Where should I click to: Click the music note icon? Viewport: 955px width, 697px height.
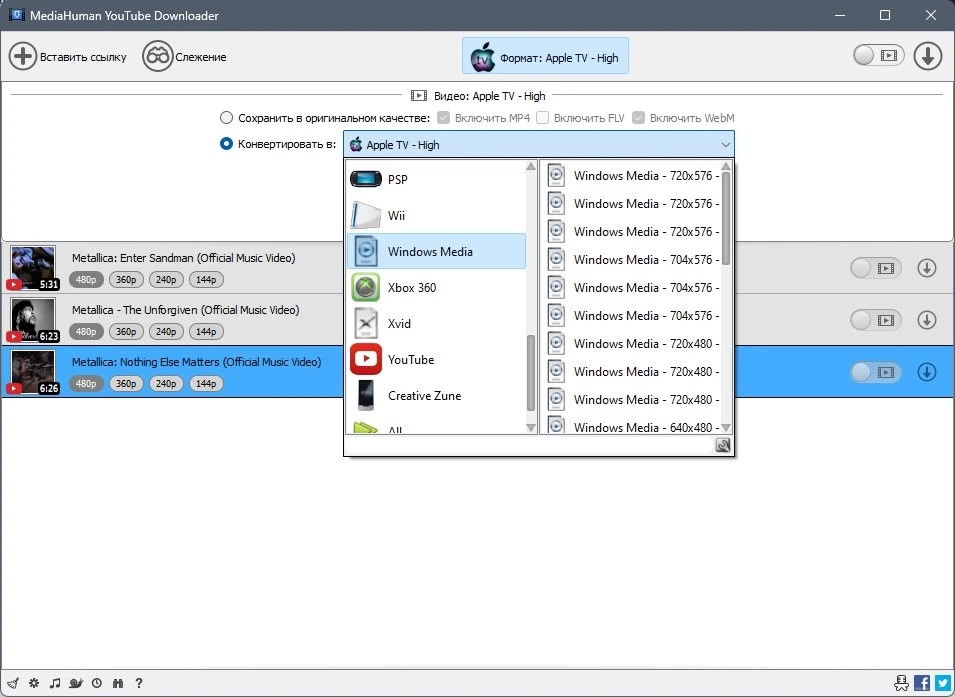tap(55, 683)
